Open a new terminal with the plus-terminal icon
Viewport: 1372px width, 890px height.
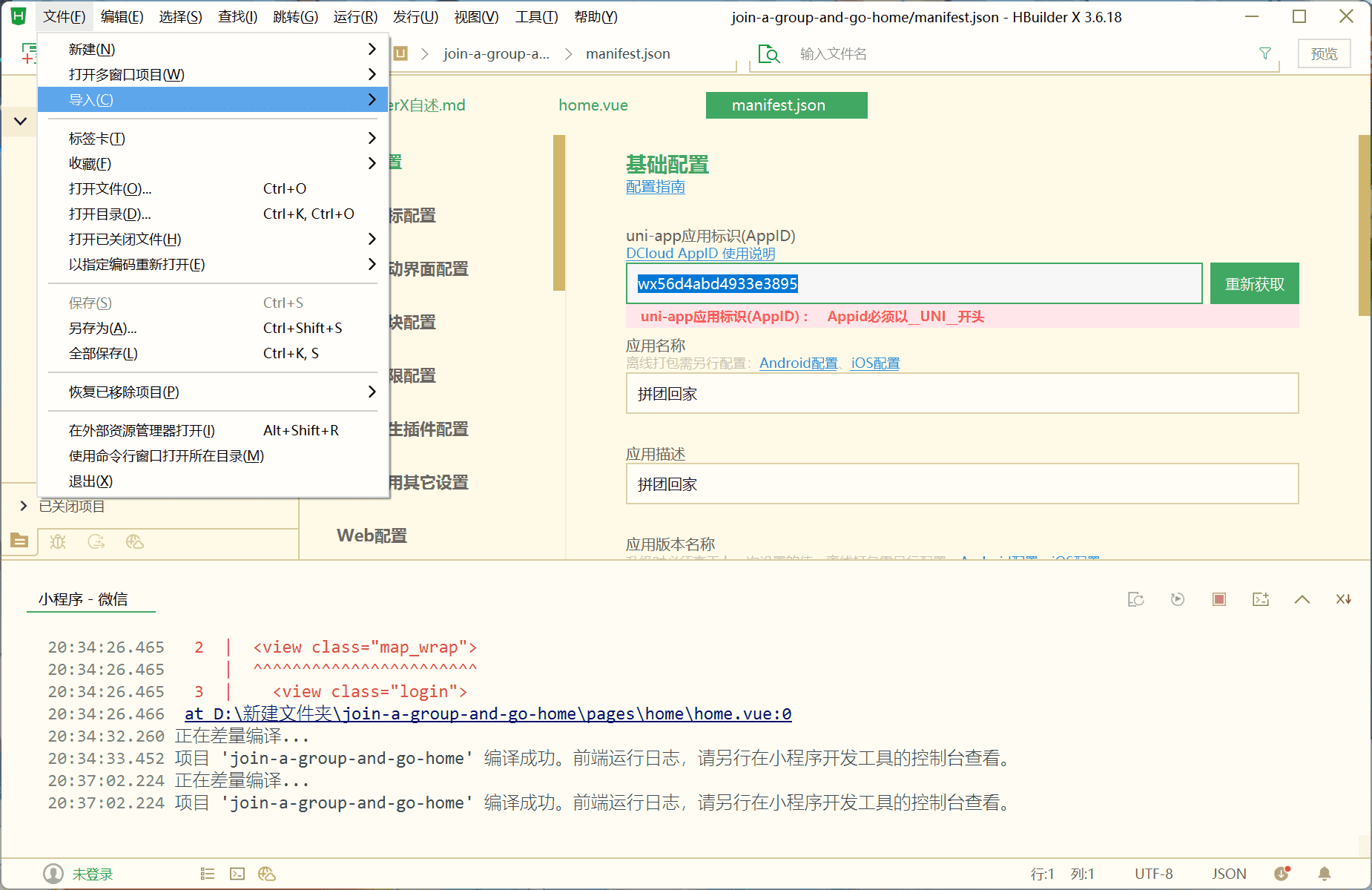[1261, 599]
